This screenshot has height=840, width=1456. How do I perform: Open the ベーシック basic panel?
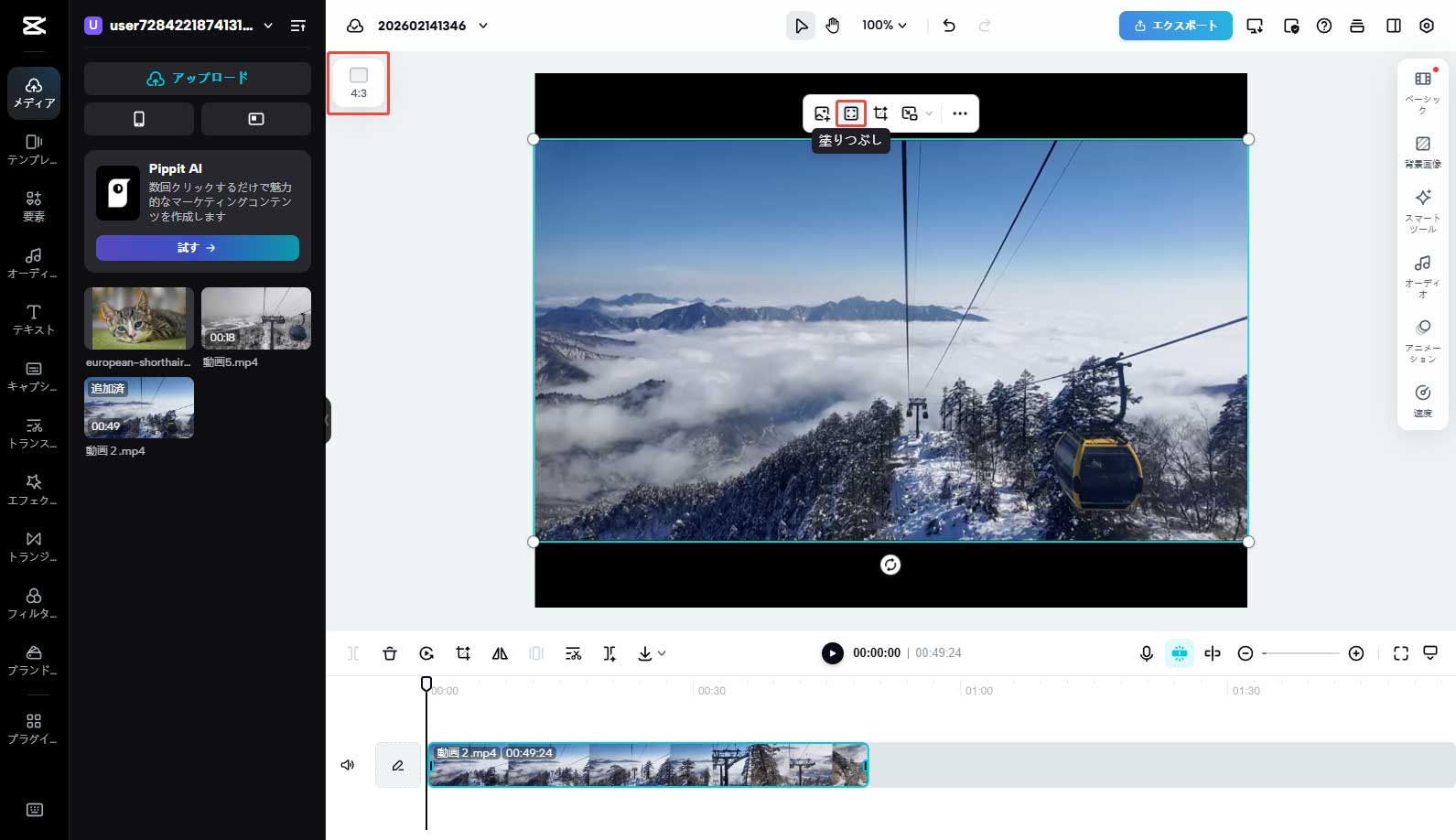pyautogui.click(x=1423, y=92)
